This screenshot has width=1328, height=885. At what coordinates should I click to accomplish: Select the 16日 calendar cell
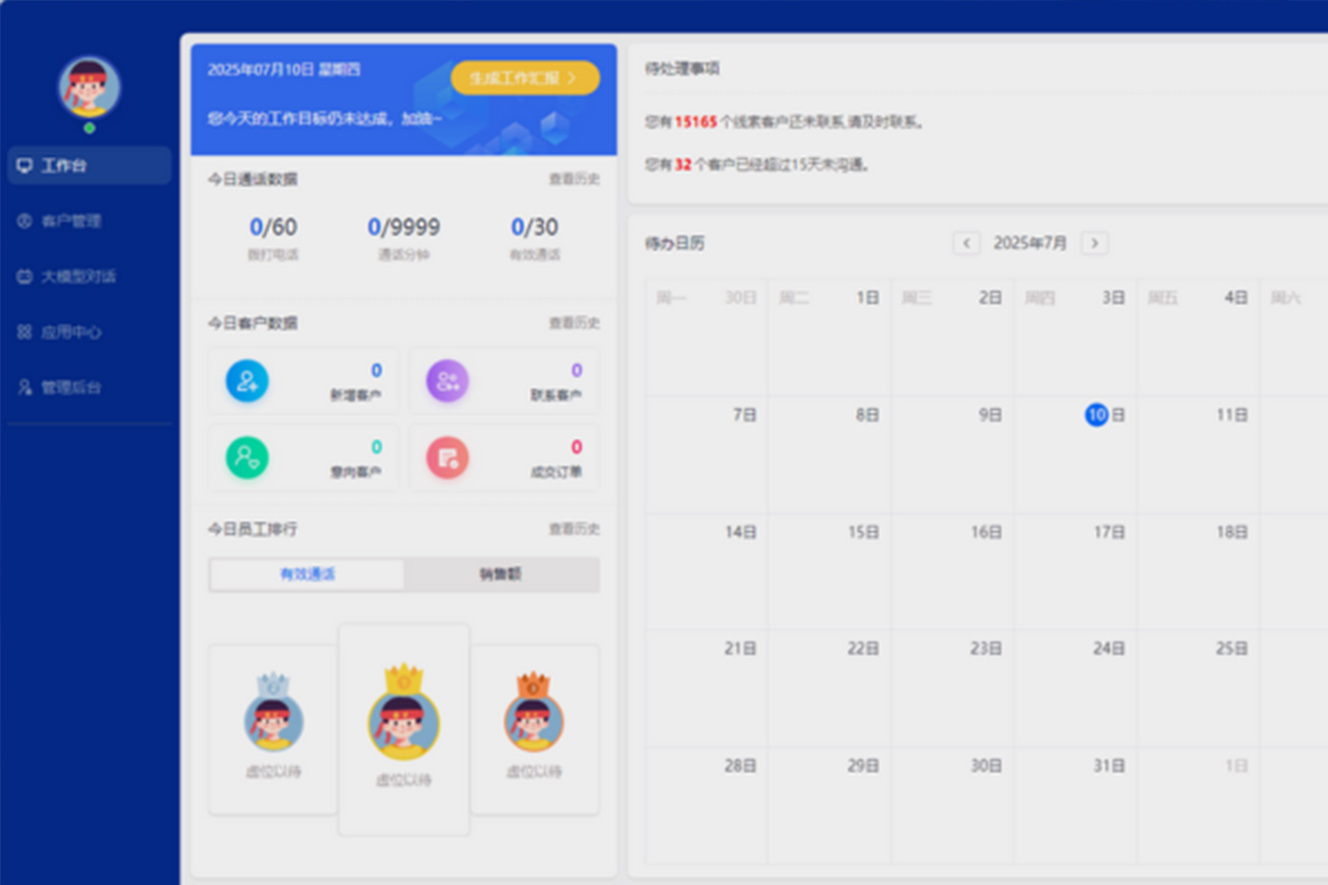pyautogui.click(x=952, y=572)
